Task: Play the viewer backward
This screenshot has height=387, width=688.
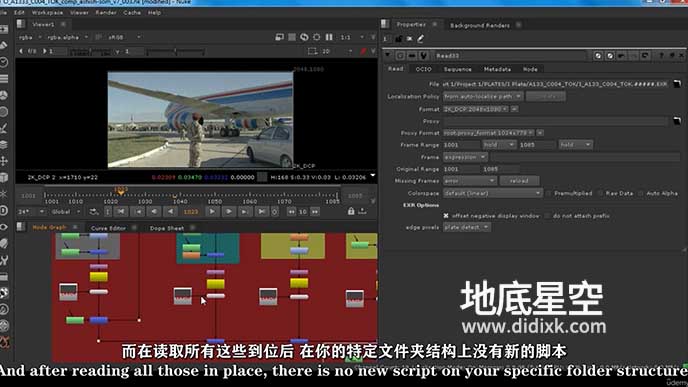Action: click(x=170, y=211)
